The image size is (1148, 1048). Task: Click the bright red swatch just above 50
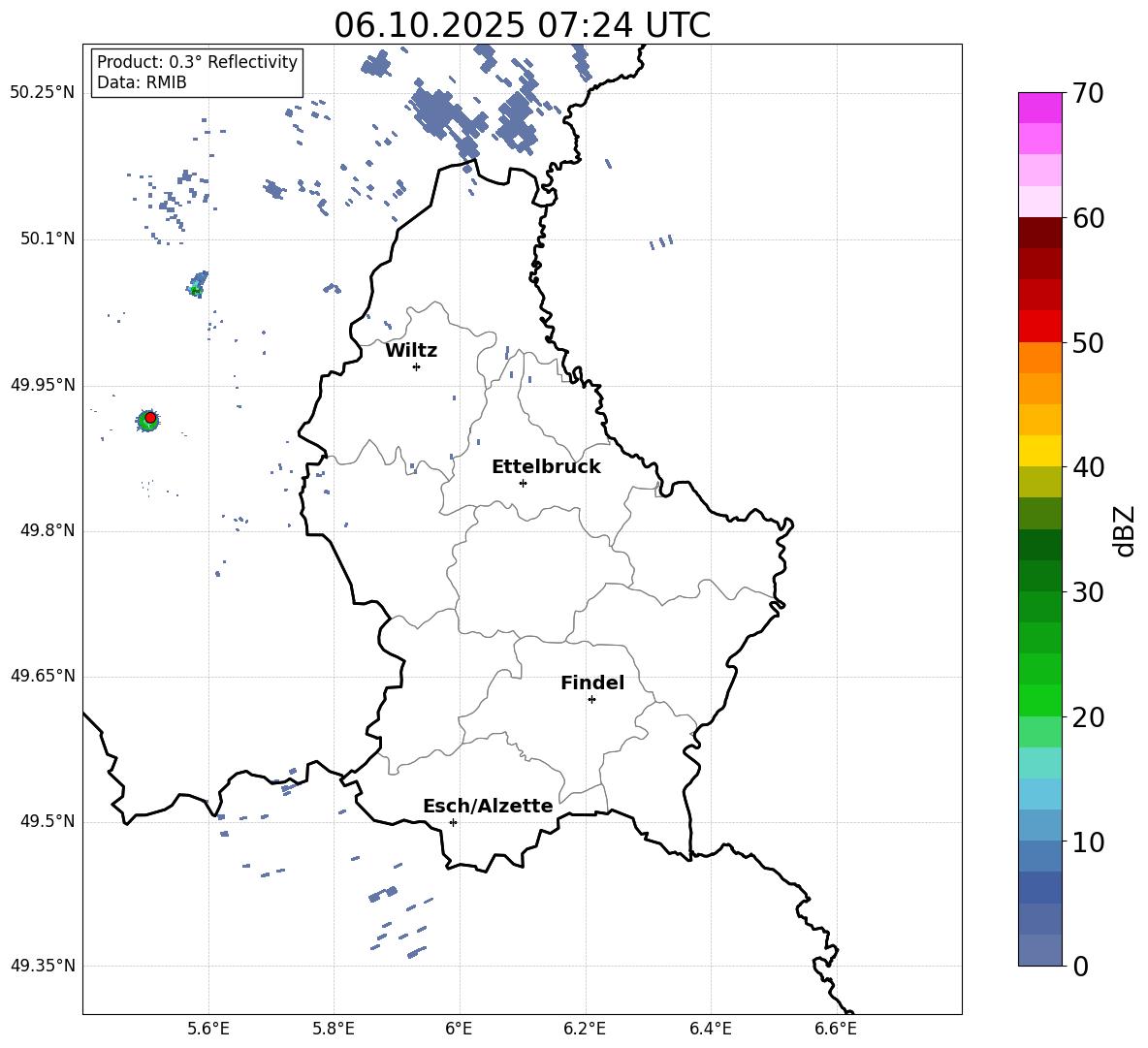click(1039, 327)
